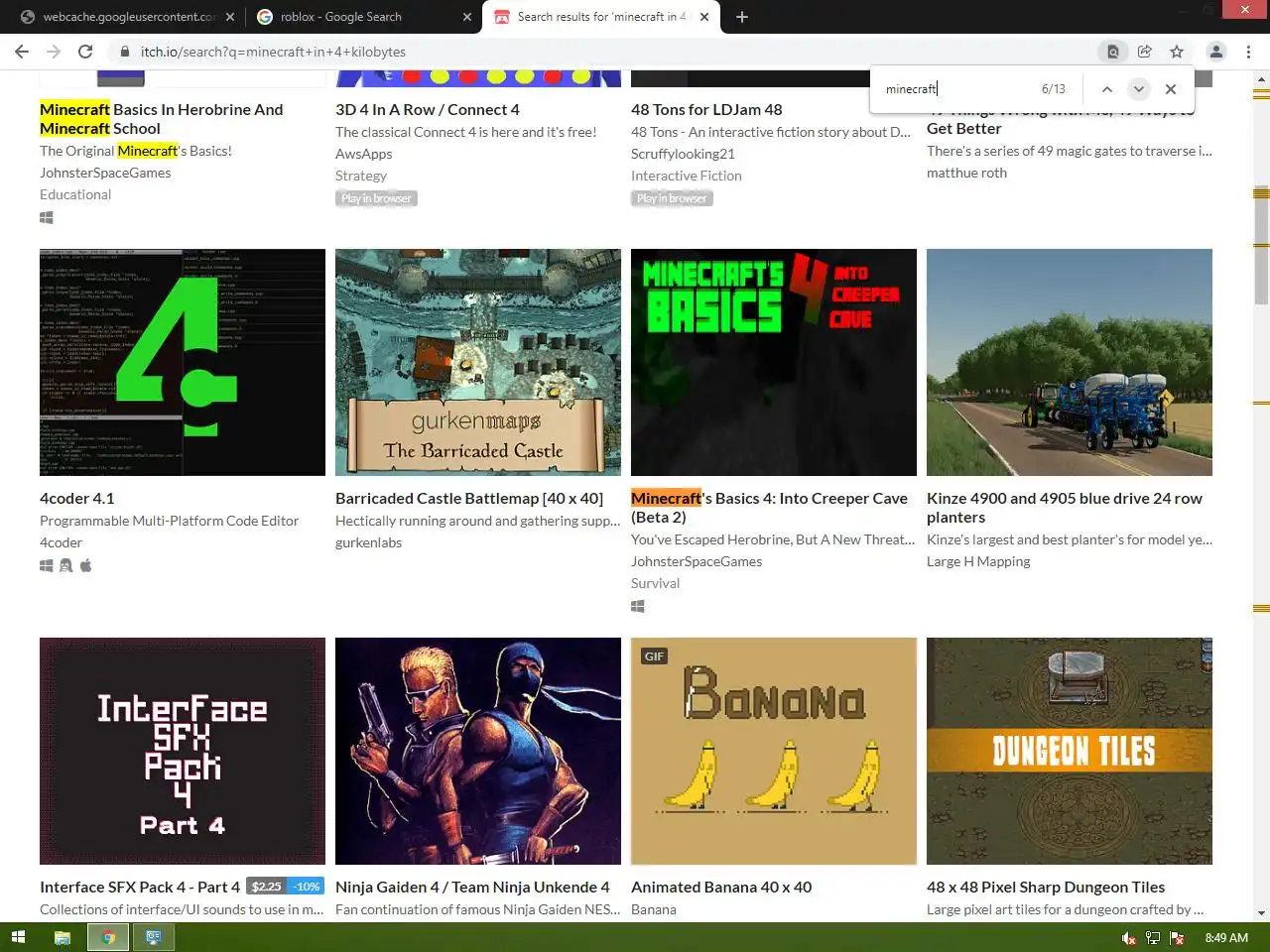Go back to the previous page
This screenshot has height=952, width=1270.
(x=22, y=52)
